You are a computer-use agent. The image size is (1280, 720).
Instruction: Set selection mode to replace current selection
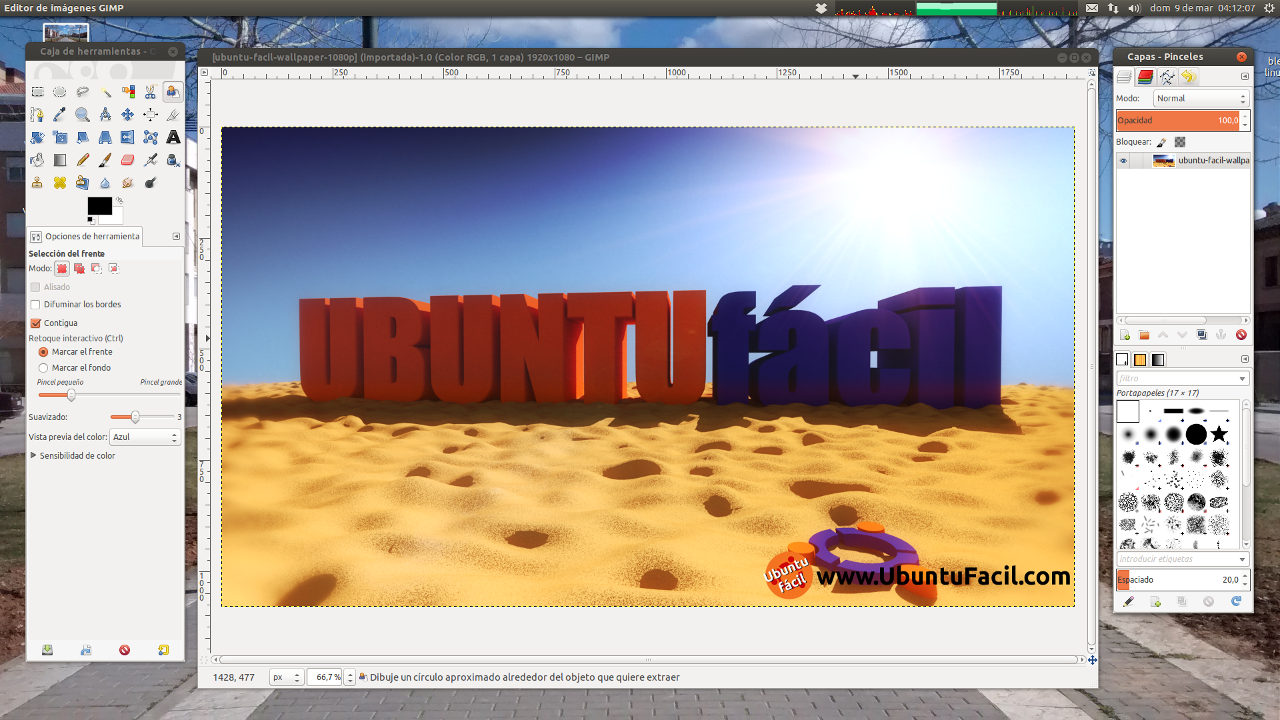(62, 268)
